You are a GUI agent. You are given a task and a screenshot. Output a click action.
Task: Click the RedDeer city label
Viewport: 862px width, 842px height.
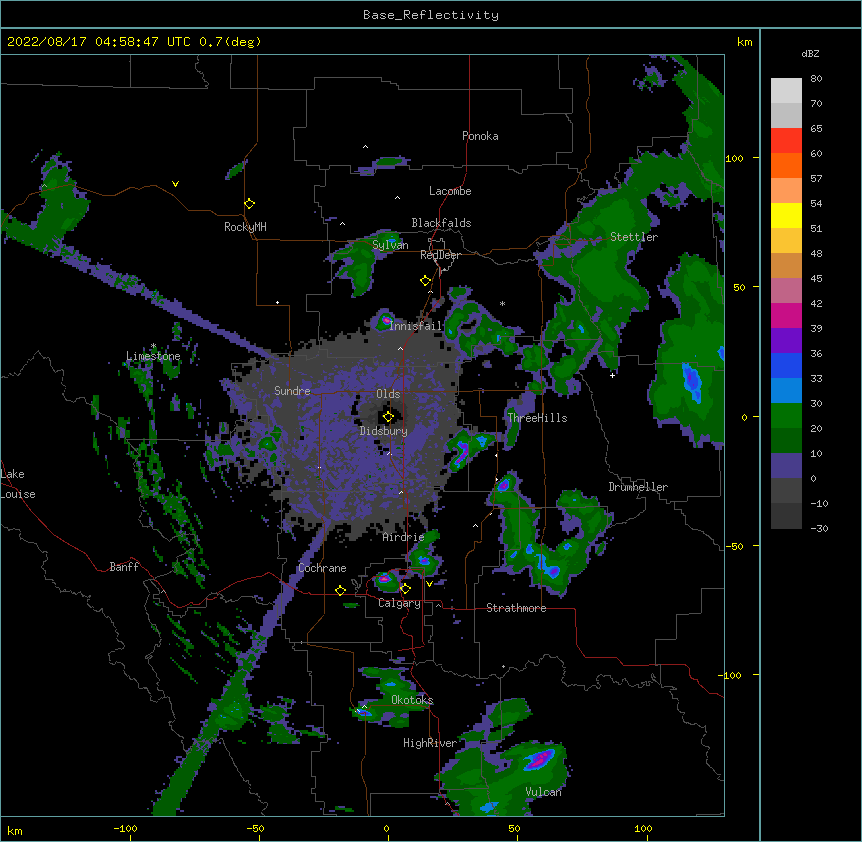point(440,255)
